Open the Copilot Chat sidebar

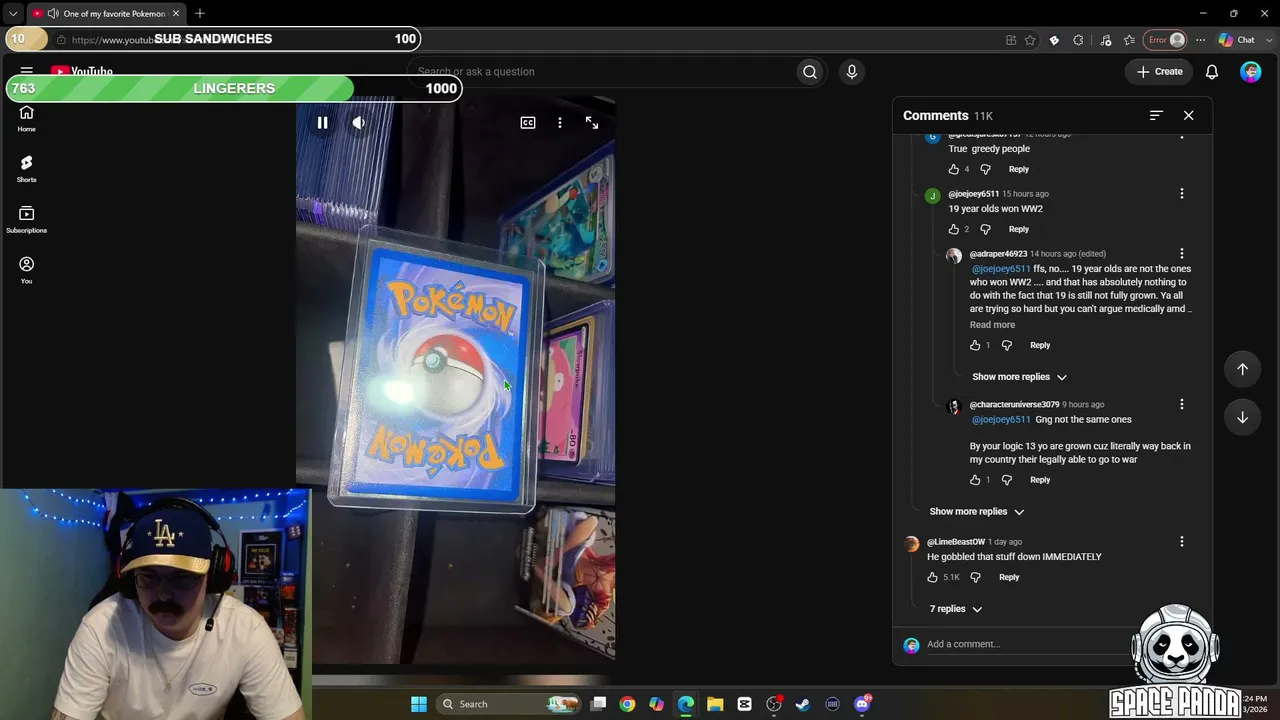1238,40
